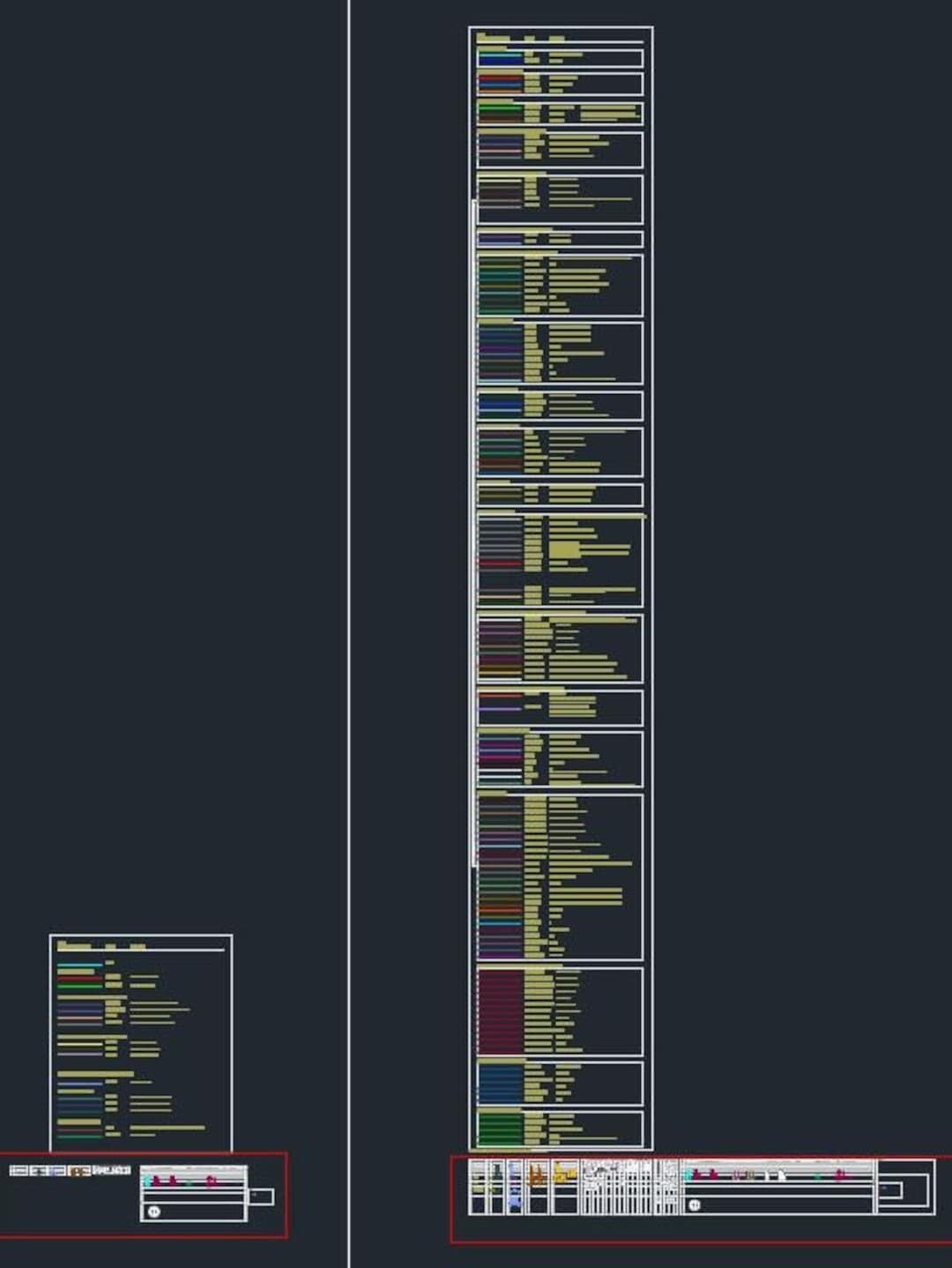Viewport: 952px width, 1268px height.
Task: Click the brown square symbol in top title block row
Action: click(78, 1171)
